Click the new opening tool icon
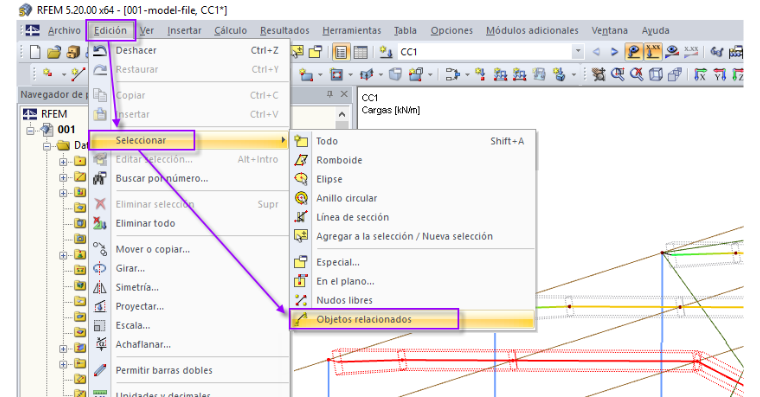The height and width of the screenshot is (397, 760). click(x=336, y=74)
